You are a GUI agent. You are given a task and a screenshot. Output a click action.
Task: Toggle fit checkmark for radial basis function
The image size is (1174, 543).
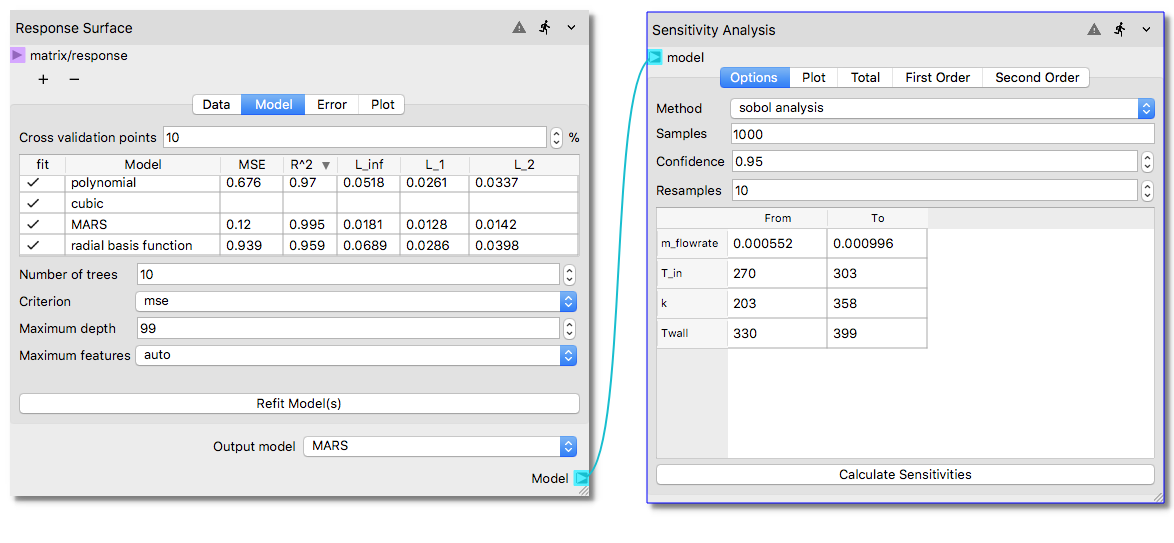point(33,245)
